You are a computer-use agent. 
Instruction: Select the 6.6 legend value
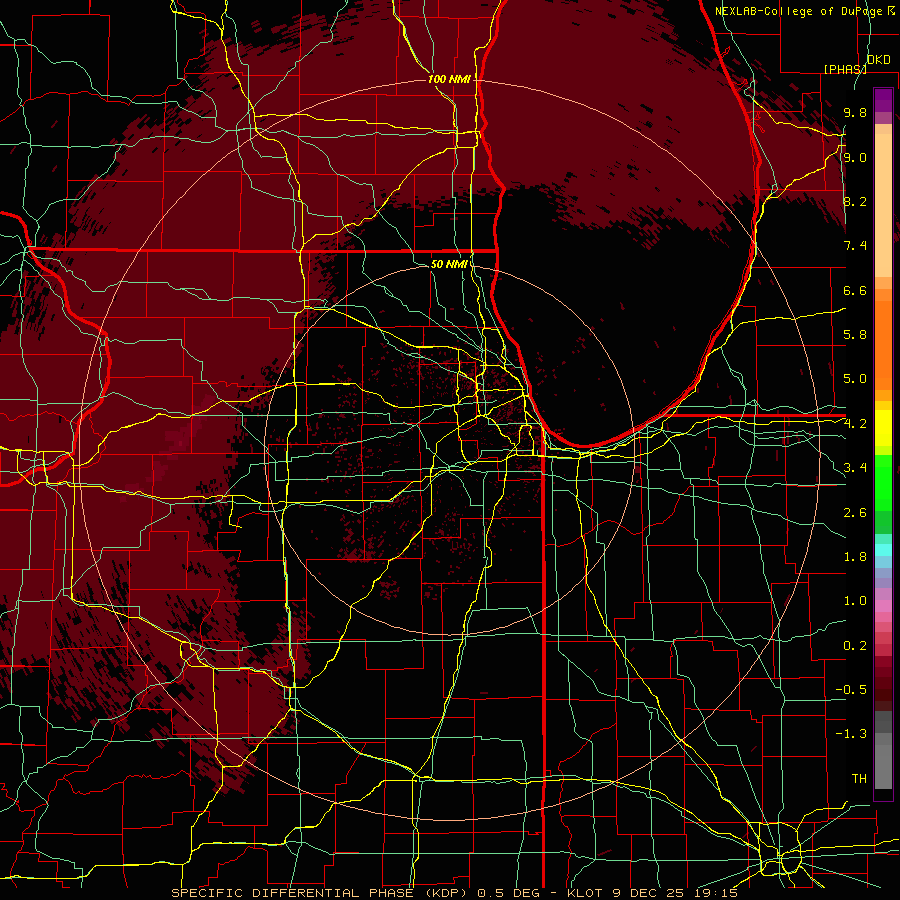point(855,290)
